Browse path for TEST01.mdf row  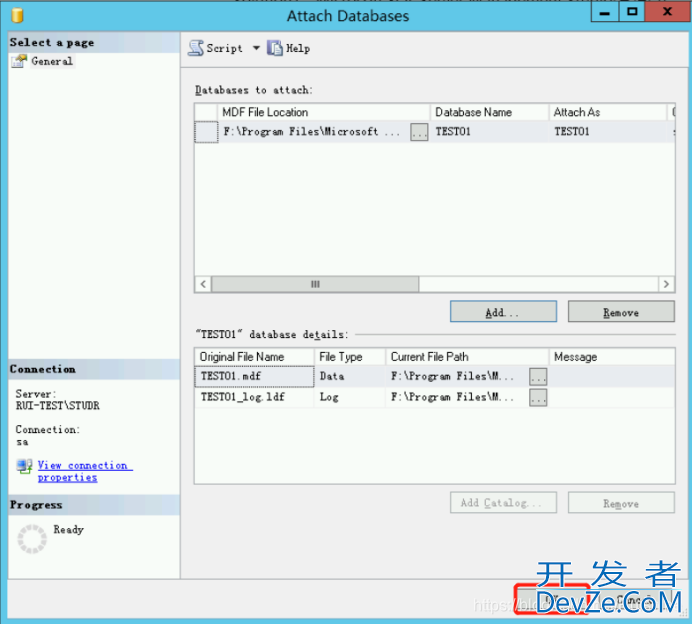(x=538, y=376)
